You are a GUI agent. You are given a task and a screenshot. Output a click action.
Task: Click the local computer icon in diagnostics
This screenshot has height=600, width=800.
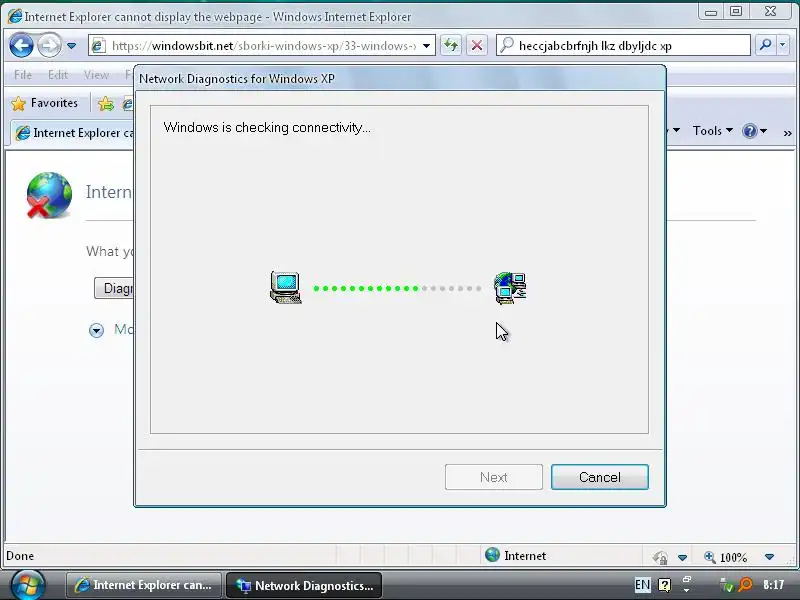point(286,288)
